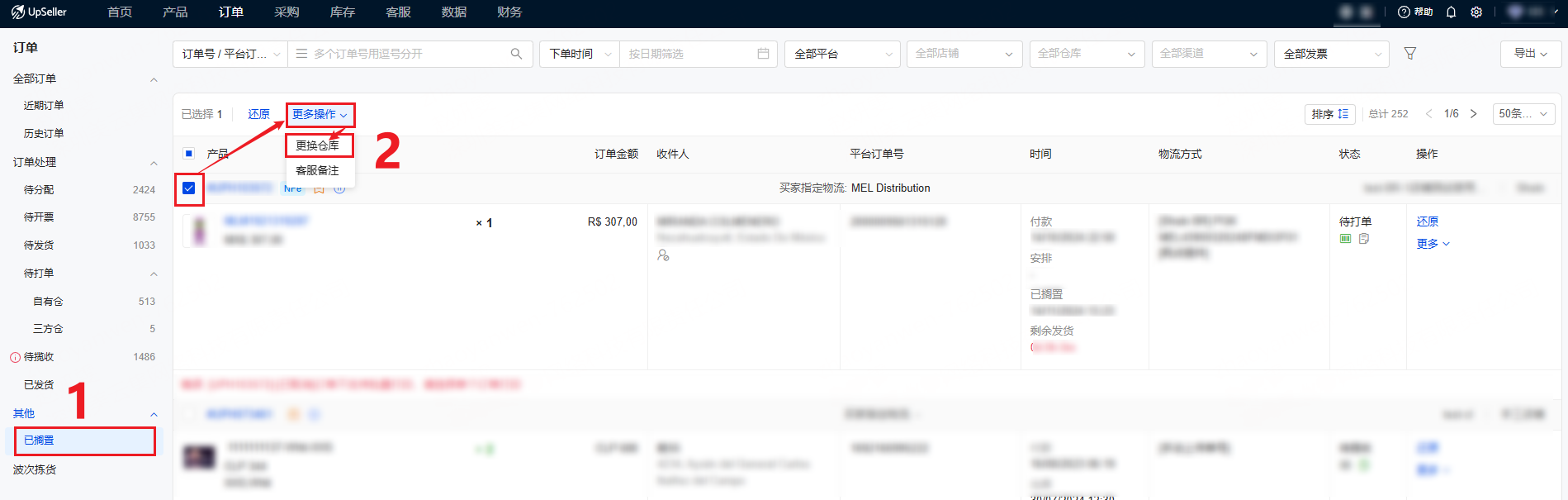Click the order number search field

(405, 54)
